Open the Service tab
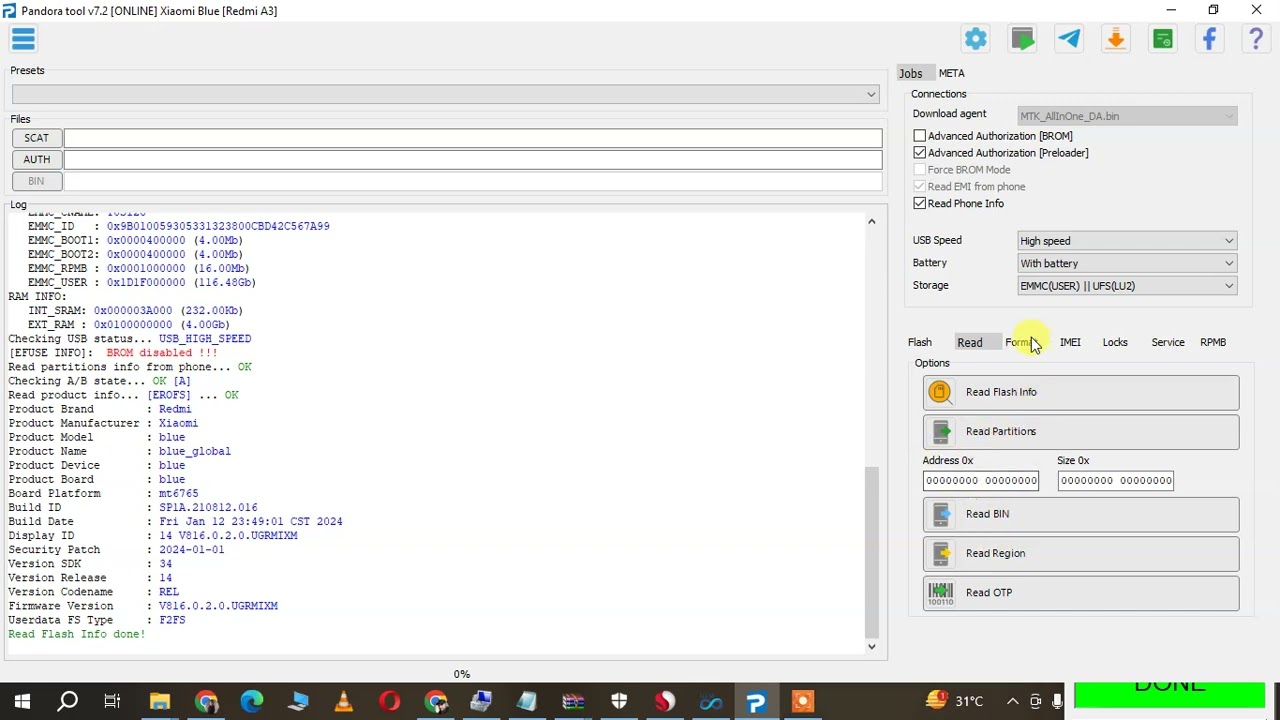Screen dimensions: 1280x720 (x=1168, y=343)
